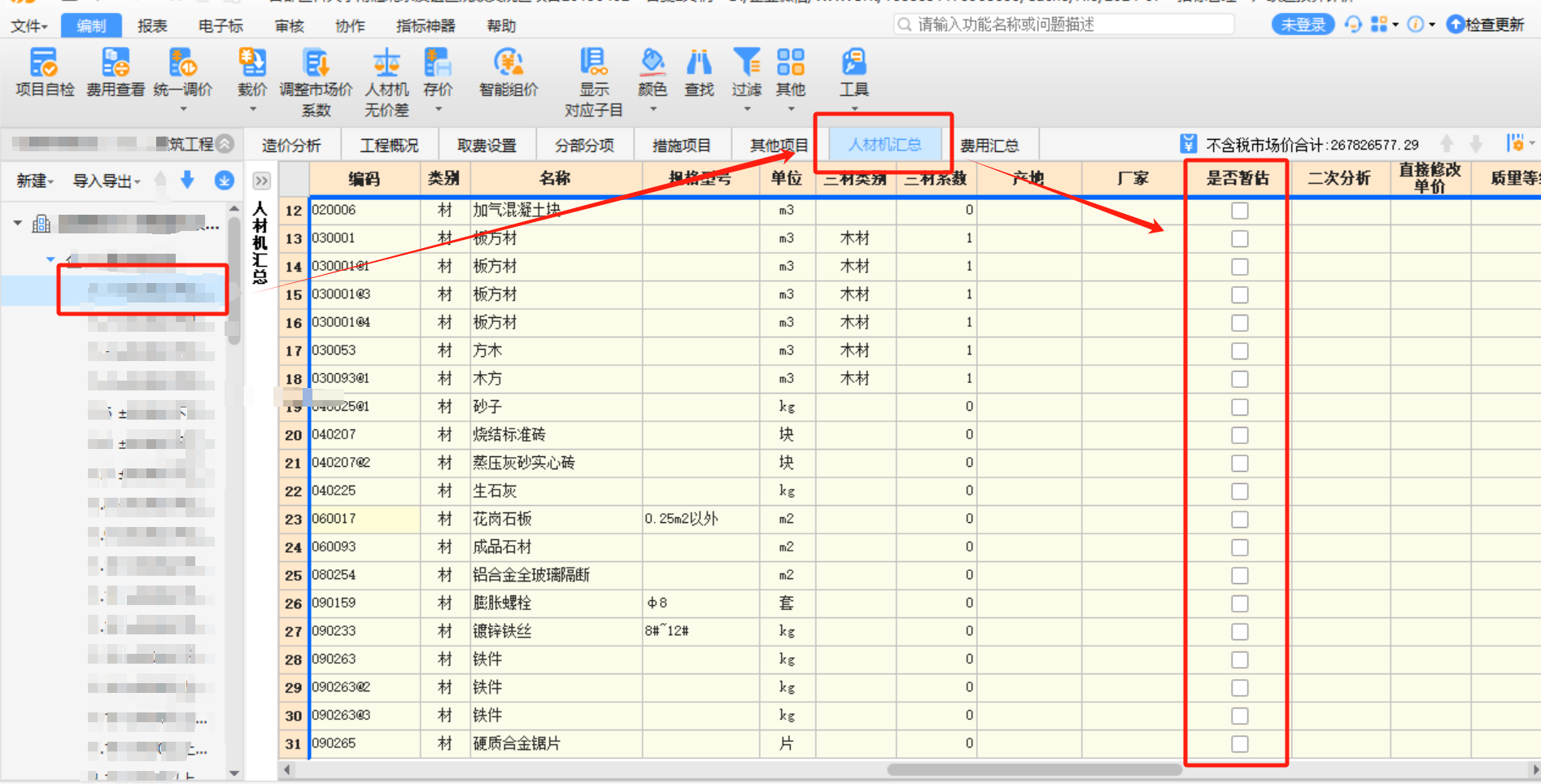Check 是否暂估 for row 13 板方材

coord(1239,238)
